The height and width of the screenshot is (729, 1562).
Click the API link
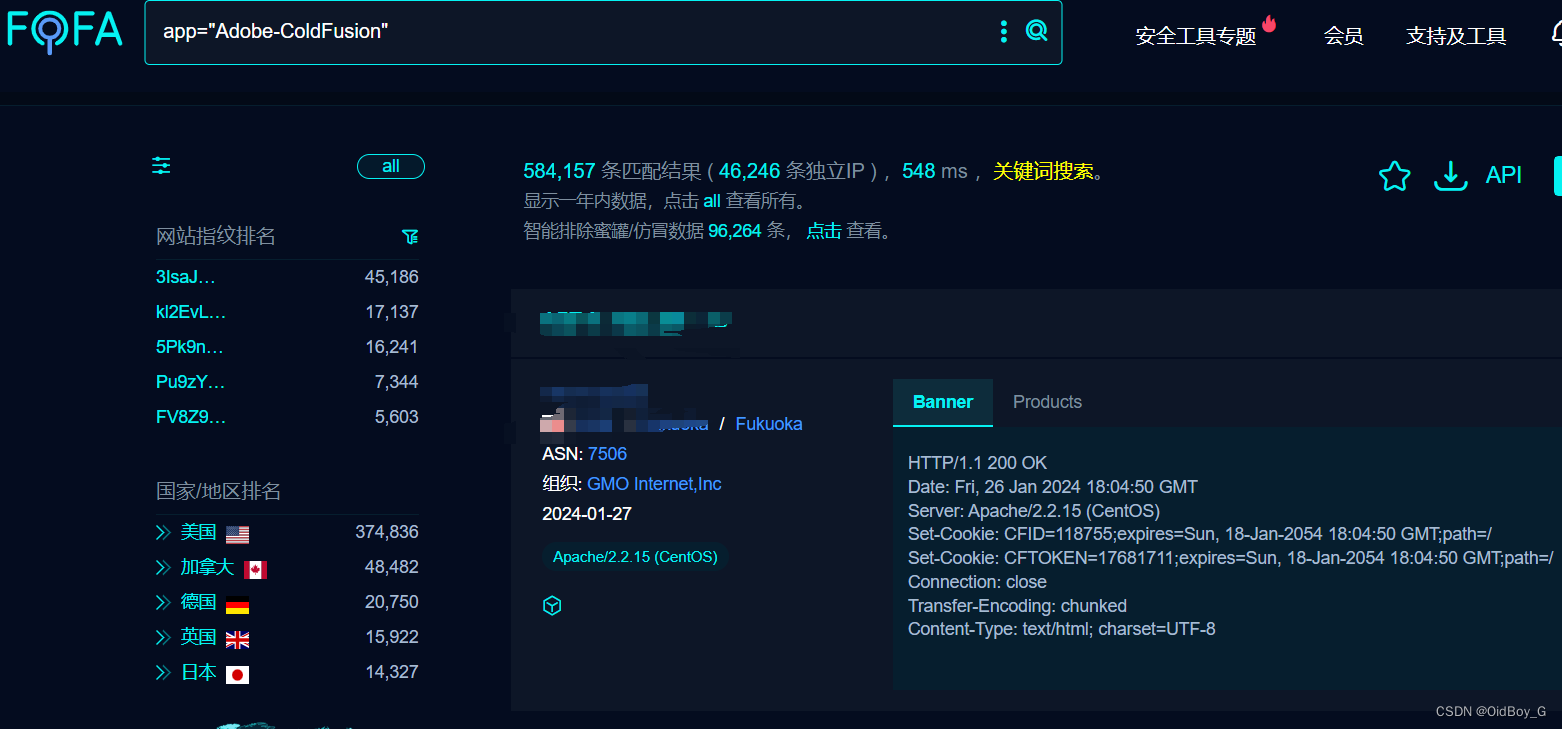point(1503,175)
